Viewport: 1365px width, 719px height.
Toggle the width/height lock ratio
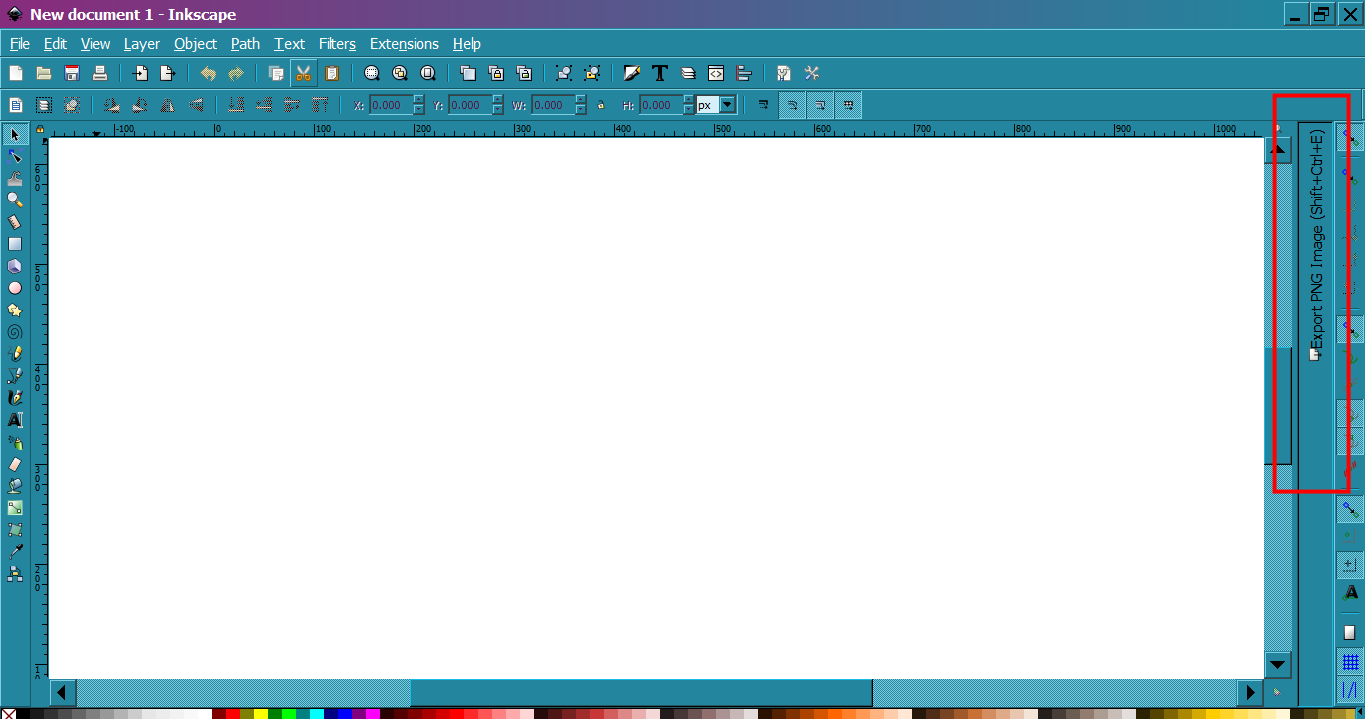(x=601, y=105)
